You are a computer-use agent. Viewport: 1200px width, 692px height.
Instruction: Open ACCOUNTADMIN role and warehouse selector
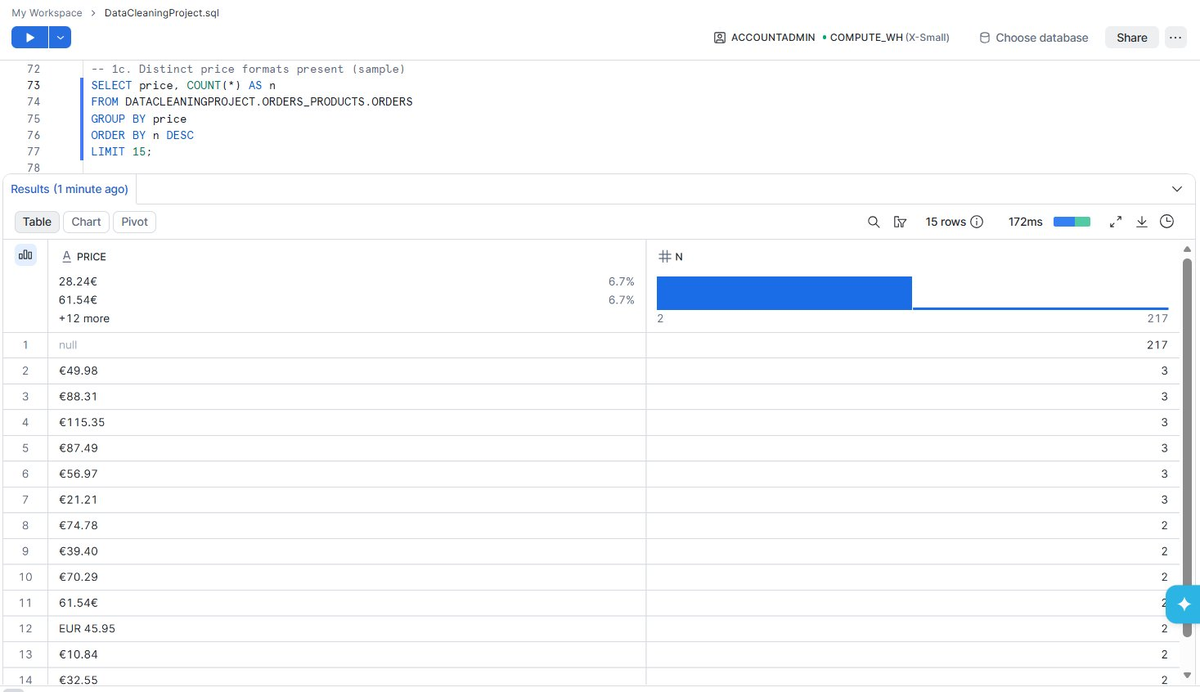832,37
